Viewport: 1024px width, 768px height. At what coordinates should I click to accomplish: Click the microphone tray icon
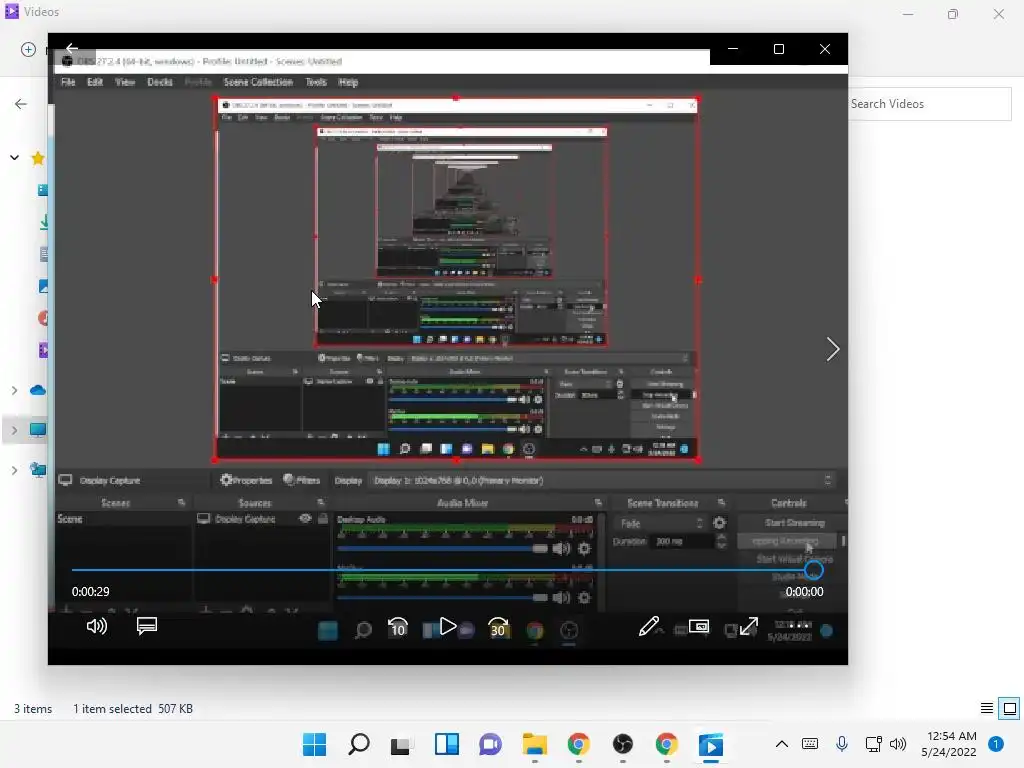(x=842, y=744)
